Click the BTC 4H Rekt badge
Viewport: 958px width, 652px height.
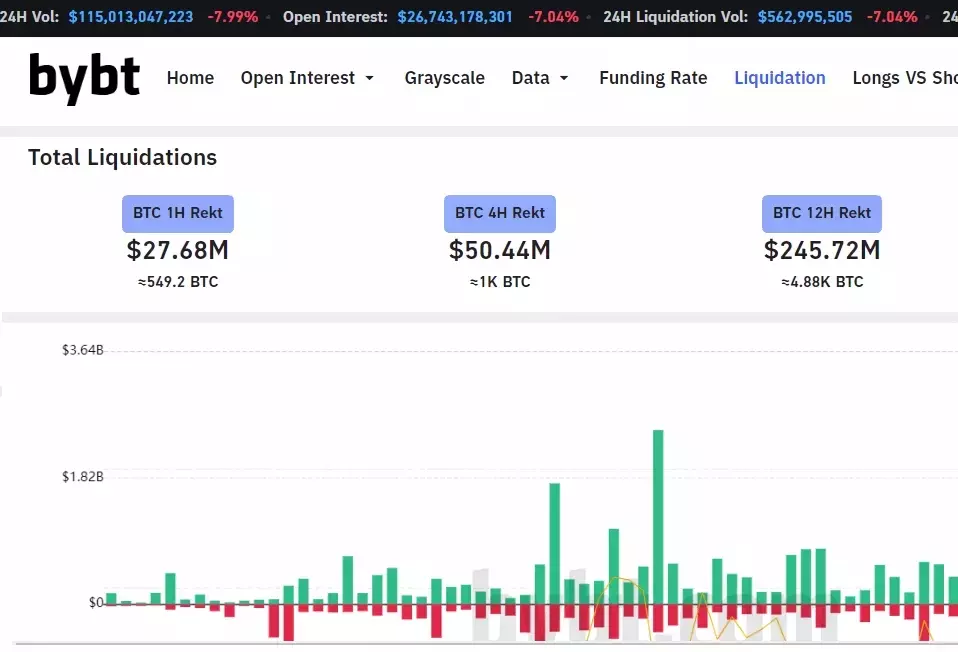coord(500,213)
